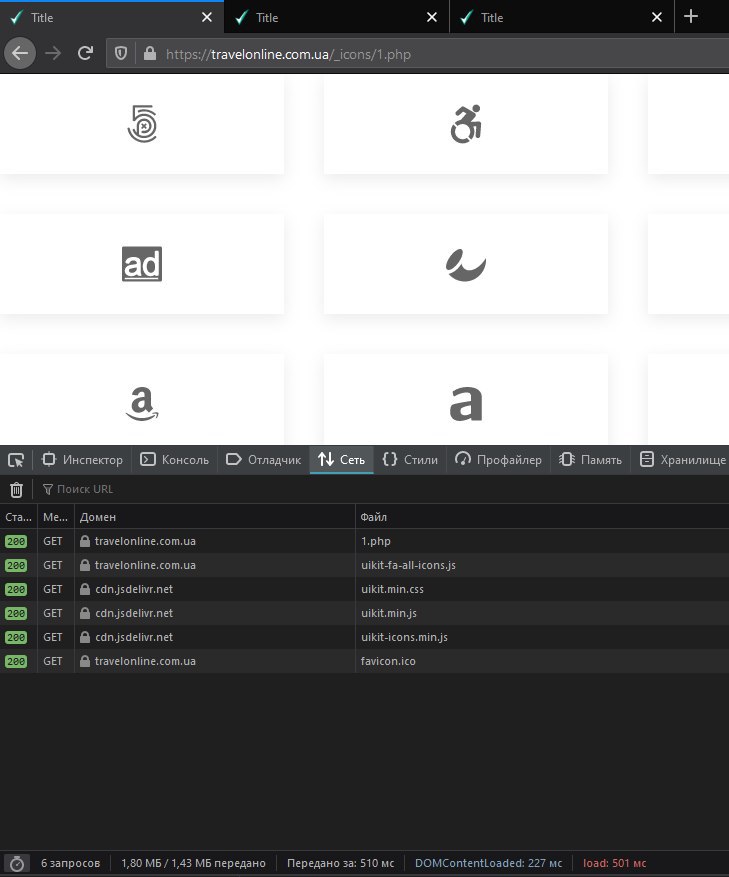Select the uikit-fa-all-icons.js request

364,565
